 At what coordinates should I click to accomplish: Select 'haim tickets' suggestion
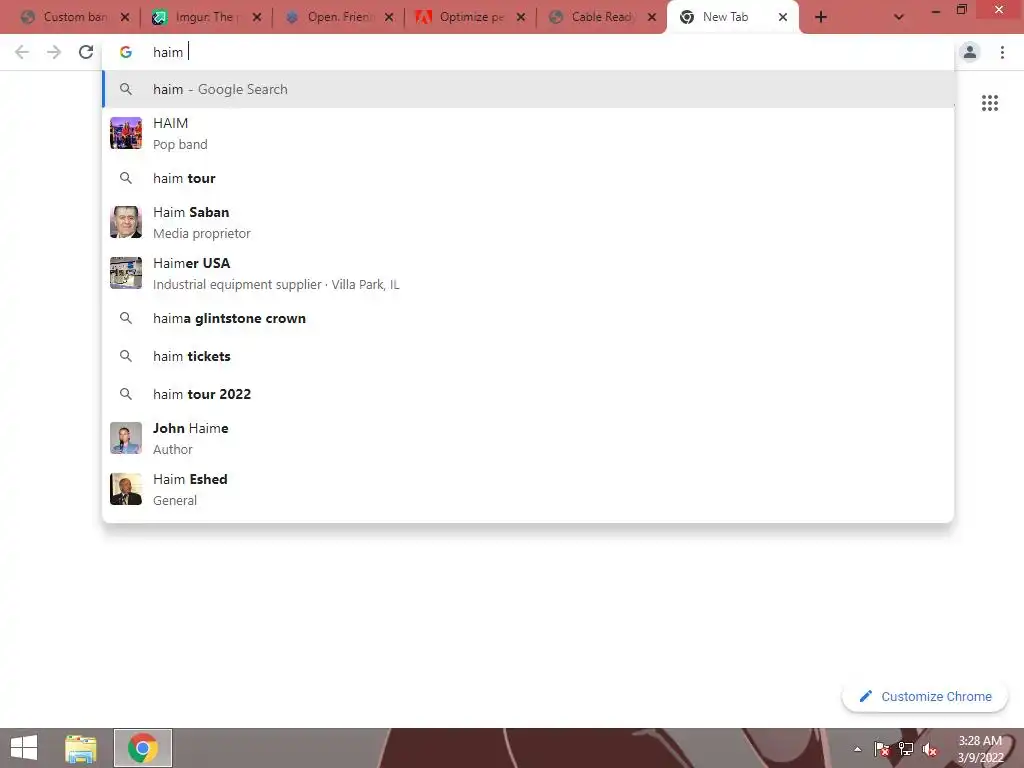528,356
